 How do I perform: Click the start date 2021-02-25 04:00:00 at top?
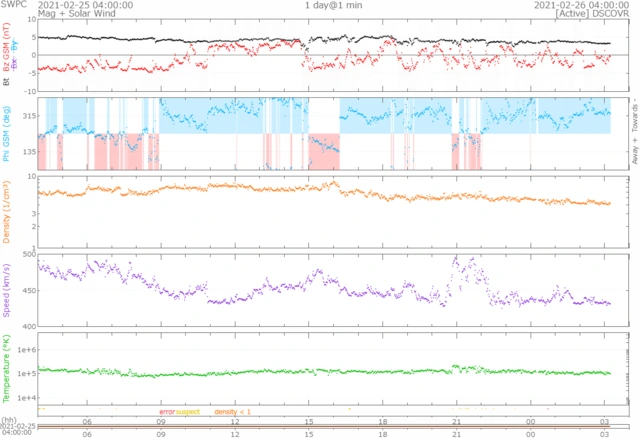[x=83, y=5]
